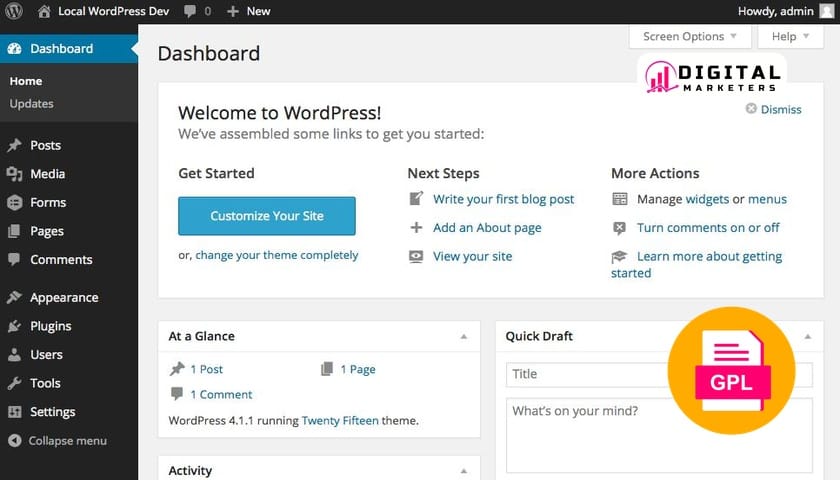The height and width of the screenshot is (480, 840).
Task: Click the Twenty Fifteen theme link
Action: pos(340,421)
